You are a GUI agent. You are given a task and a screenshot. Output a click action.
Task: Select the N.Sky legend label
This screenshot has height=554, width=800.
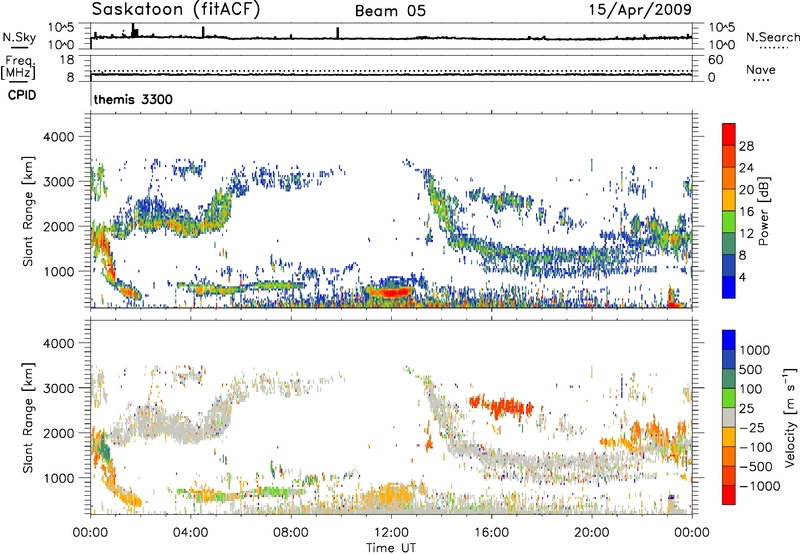pyautogui.click(x=19, y=37)
